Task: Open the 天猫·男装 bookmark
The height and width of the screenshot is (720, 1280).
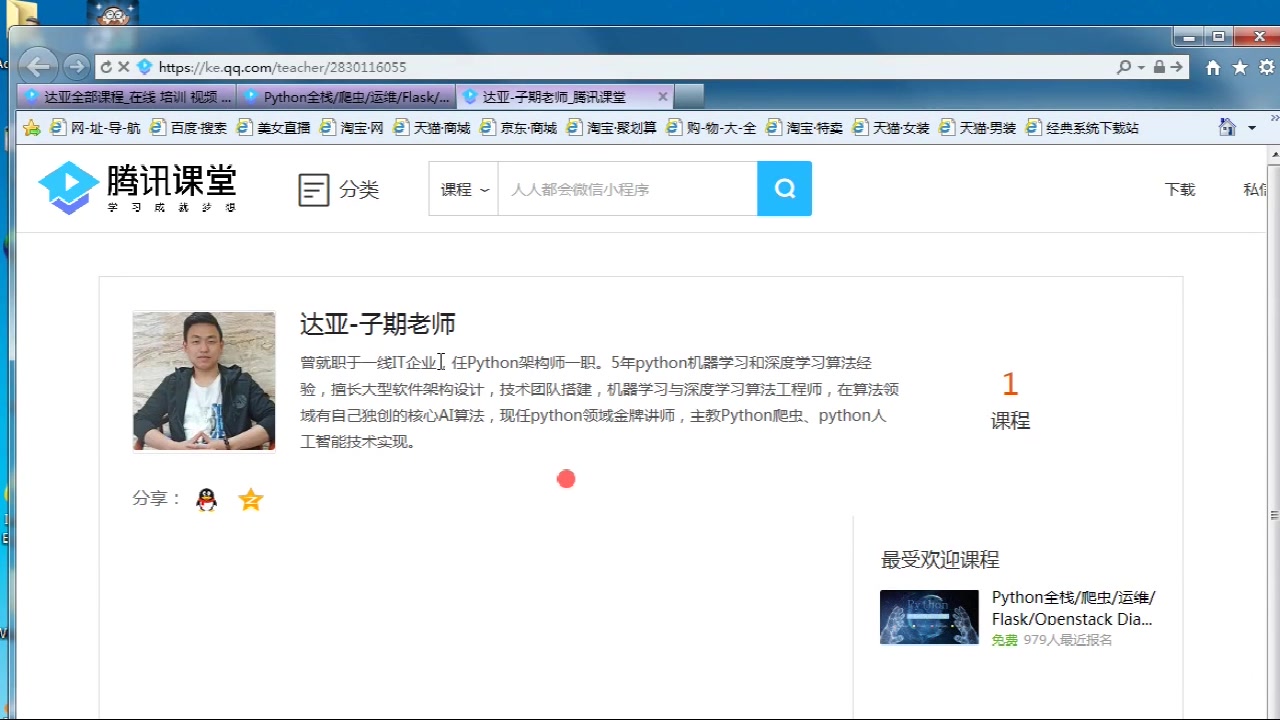Action: tap(978, 128)
